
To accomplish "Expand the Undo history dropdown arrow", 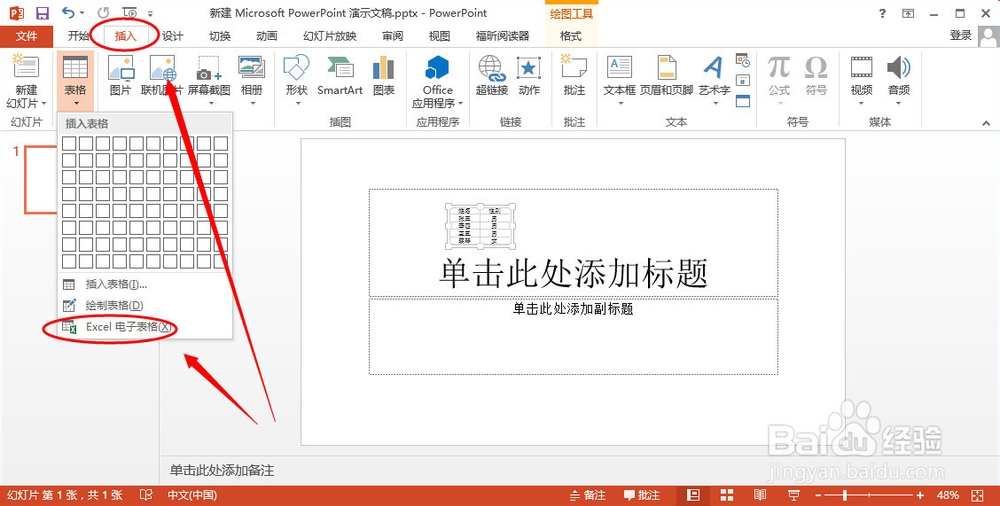I will pos(83,13).
